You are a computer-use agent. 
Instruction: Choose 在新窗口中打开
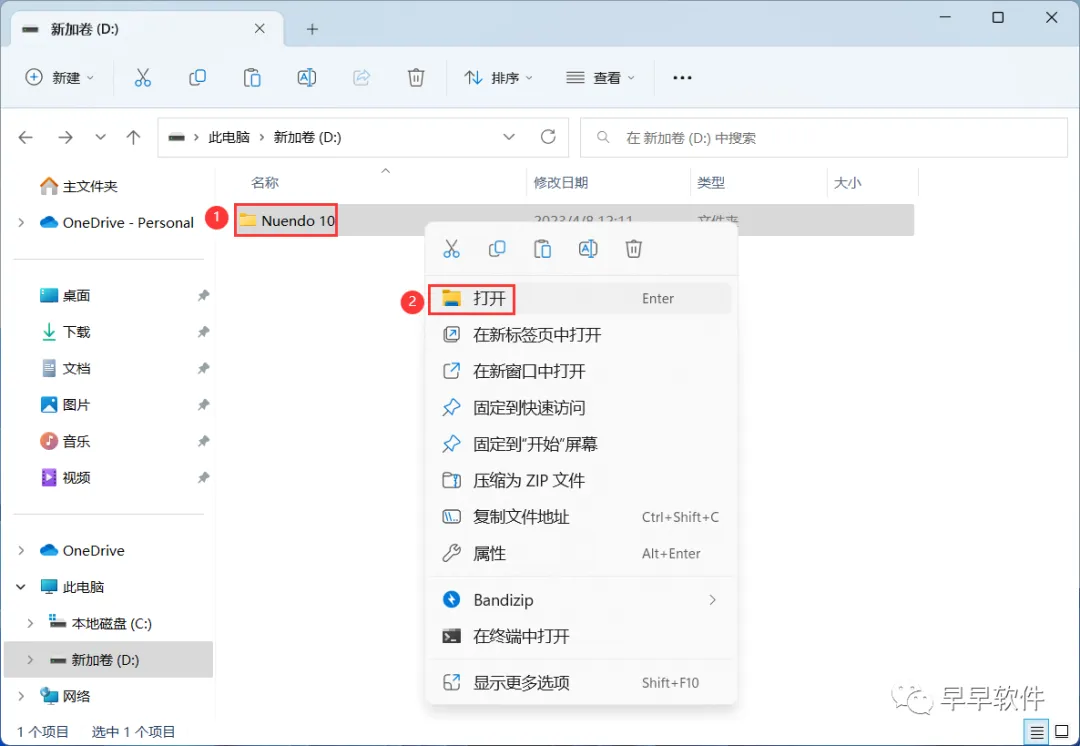click(x=581, y=371)
